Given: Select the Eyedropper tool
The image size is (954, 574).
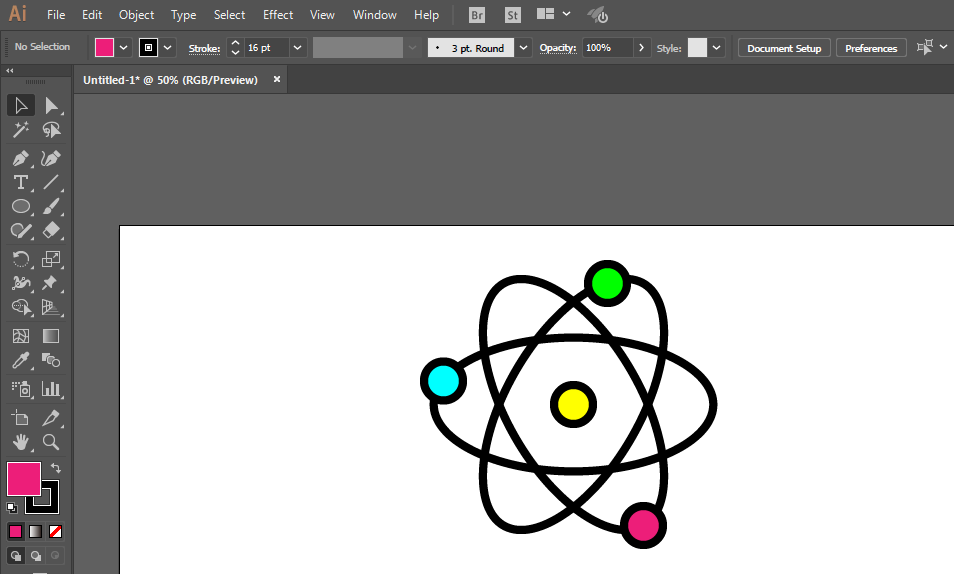Looking at the screenshot, I should point(21,360).
